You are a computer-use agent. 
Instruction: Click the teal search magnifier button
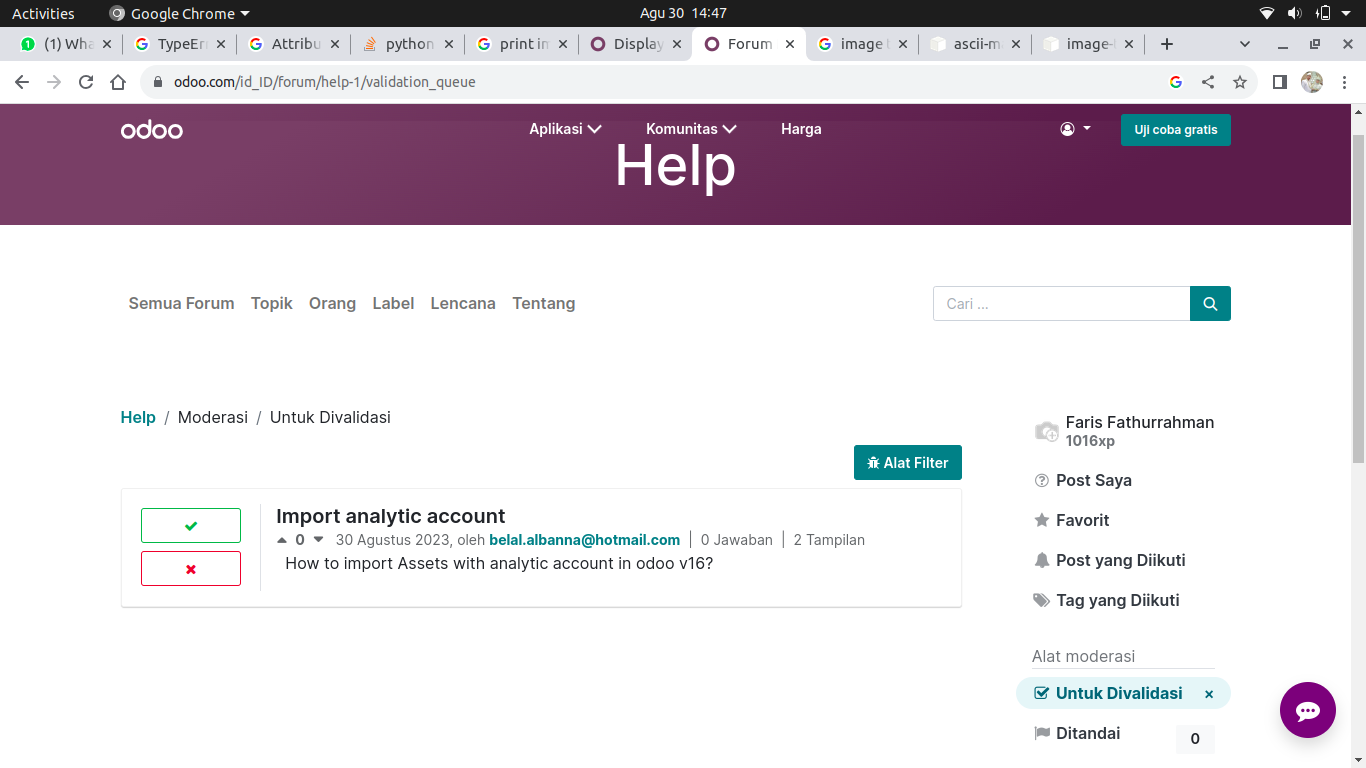tap(1210, 304)
